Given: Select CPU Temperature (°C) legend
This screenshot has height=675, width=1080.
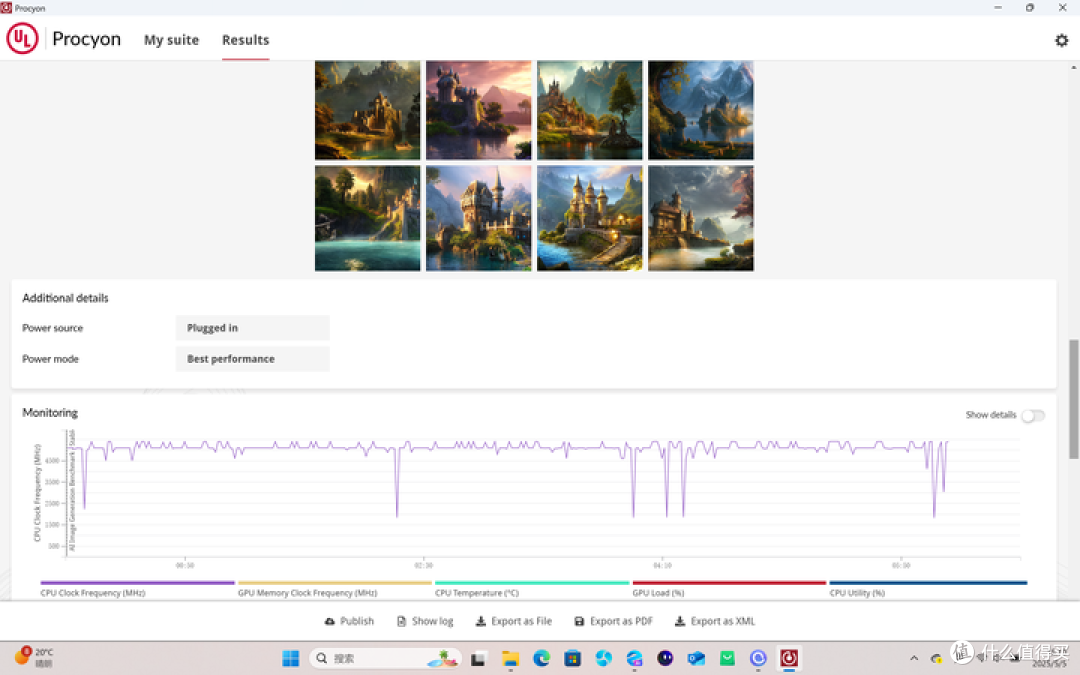Looking at the screenshot, I should [x=532, y=589].
